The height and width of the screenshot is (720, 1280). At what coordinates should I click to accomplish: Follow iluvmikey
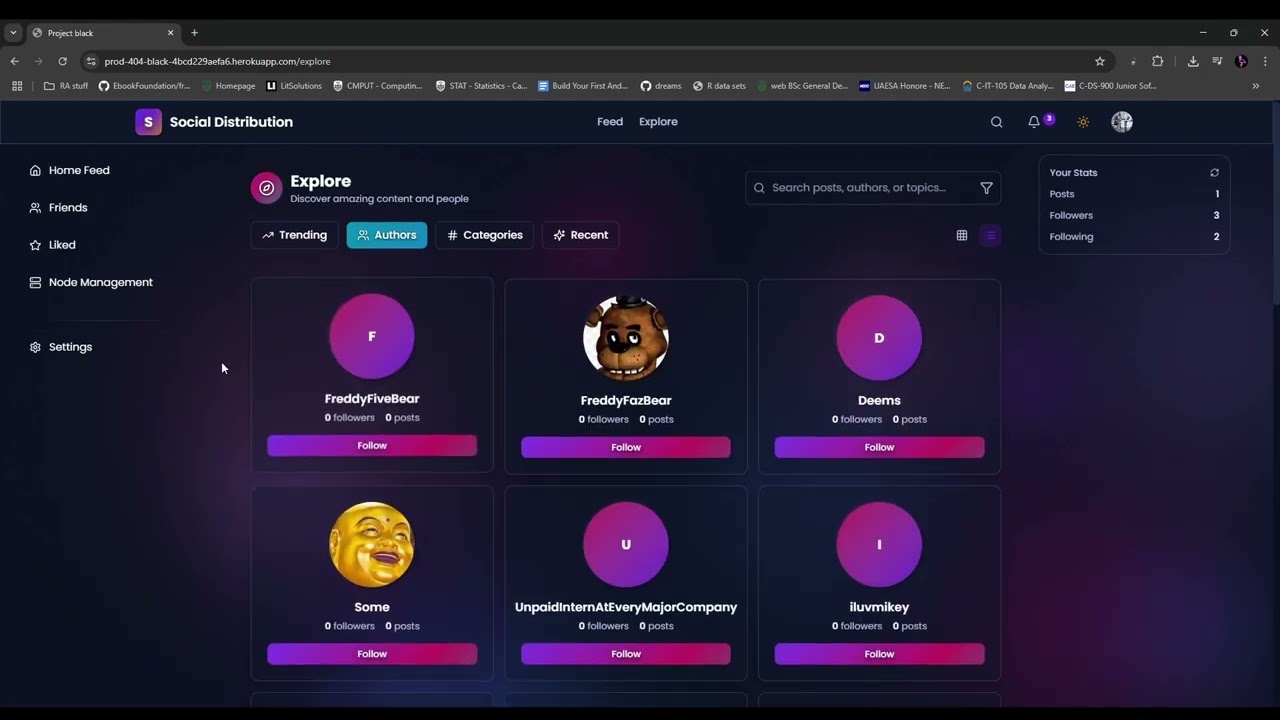pyautogui.click(x=879, y=654)
